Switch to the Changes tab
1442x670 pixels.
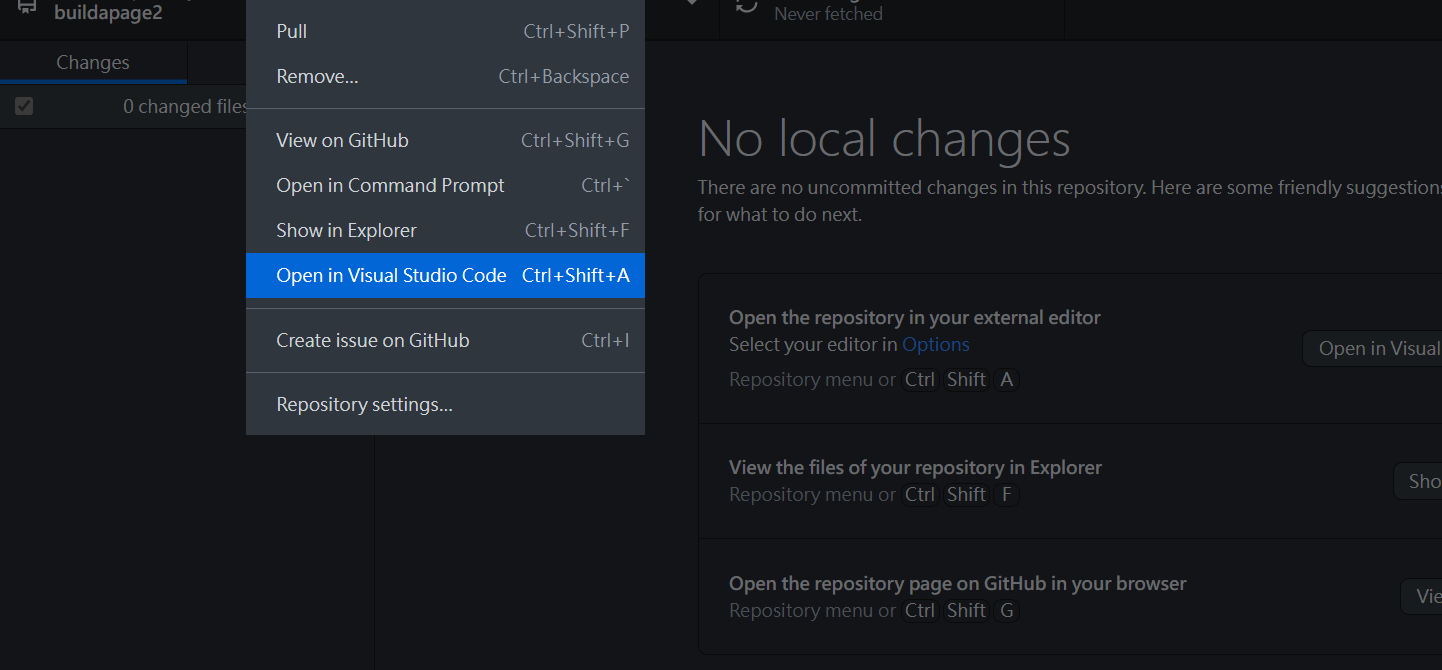click(93, 62)
